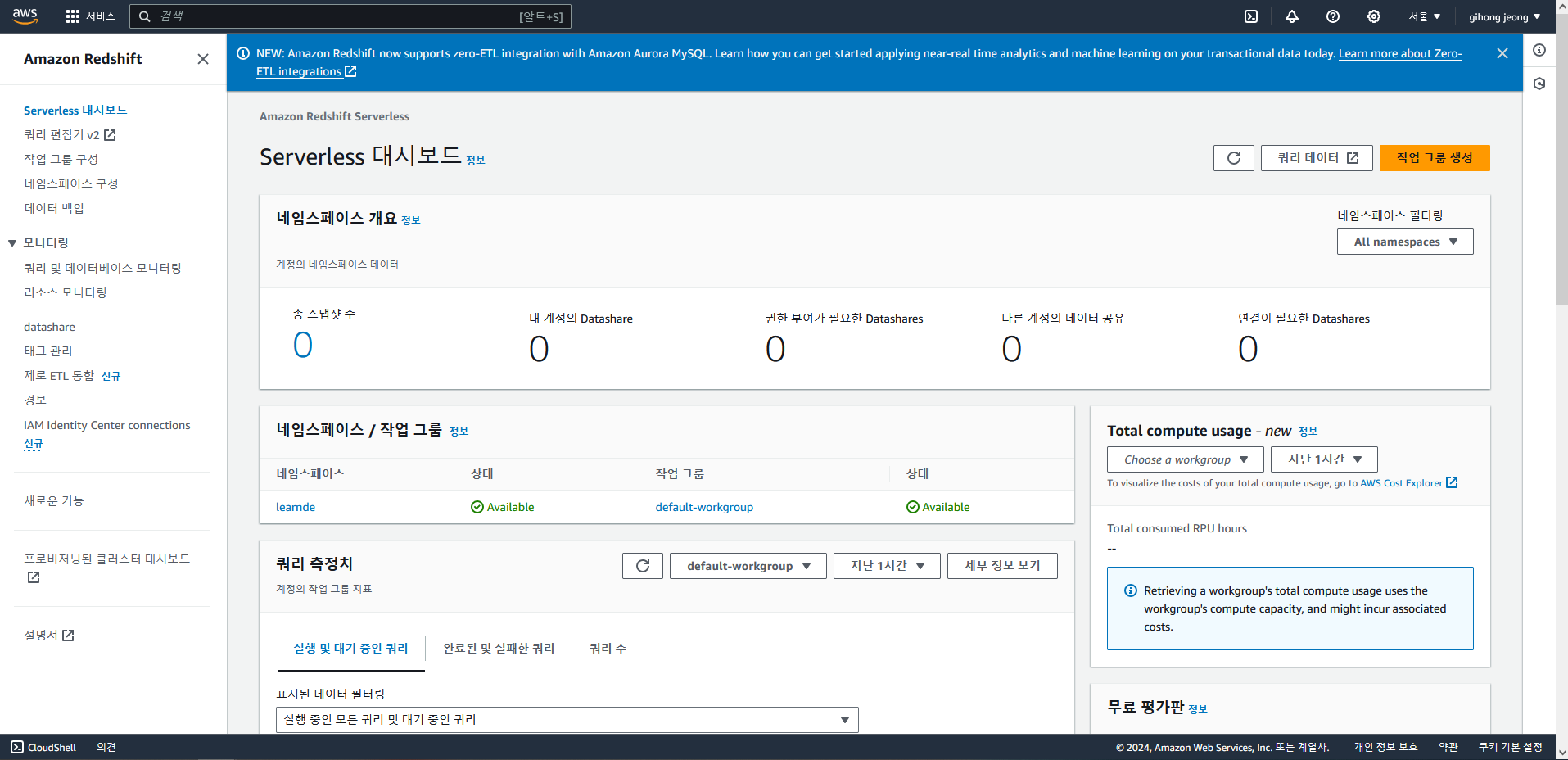The height and width of the screenshot is (760, 1568).
Task: Click external link icon beside 설명서
Action: pyautogui.click(x=68, y=635)
